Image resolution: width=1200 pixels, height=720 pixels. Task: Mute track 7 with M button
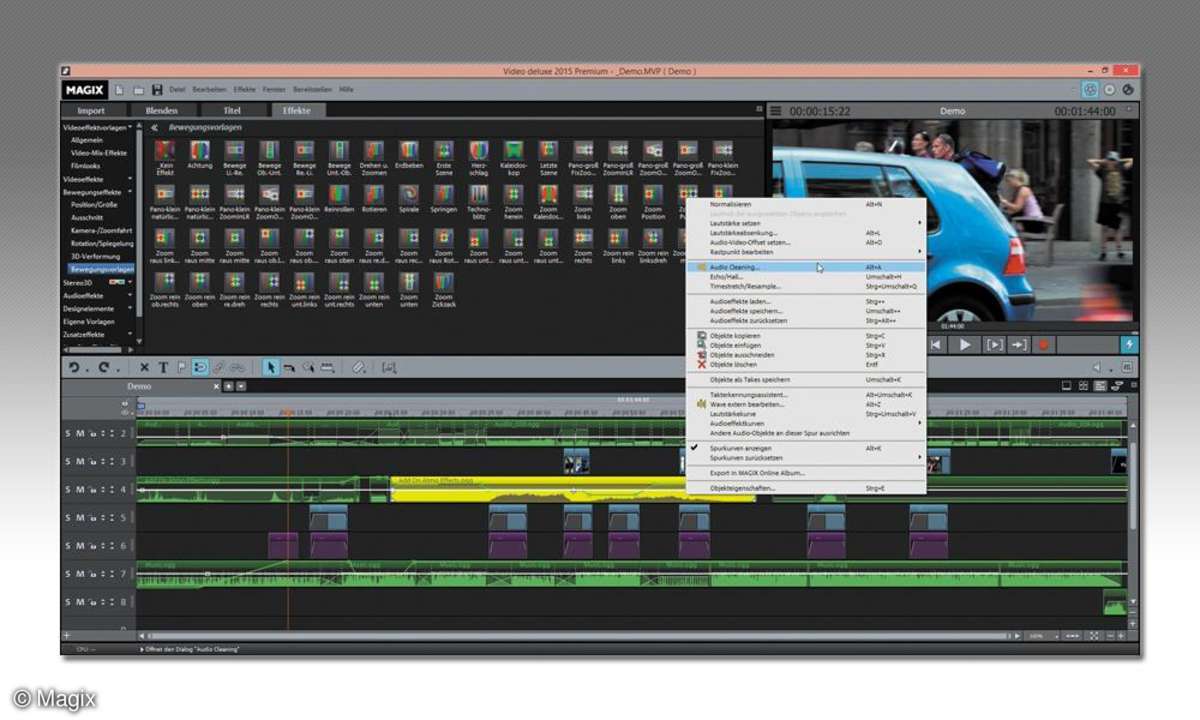(80, 574)
